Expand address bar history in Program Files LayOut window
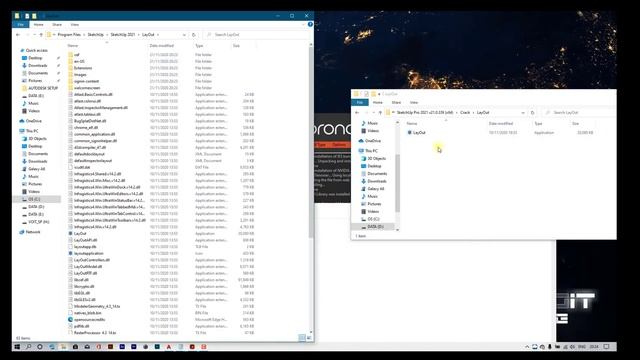The width and height of the screenshot is (640, 360). (x=184, y=35)
